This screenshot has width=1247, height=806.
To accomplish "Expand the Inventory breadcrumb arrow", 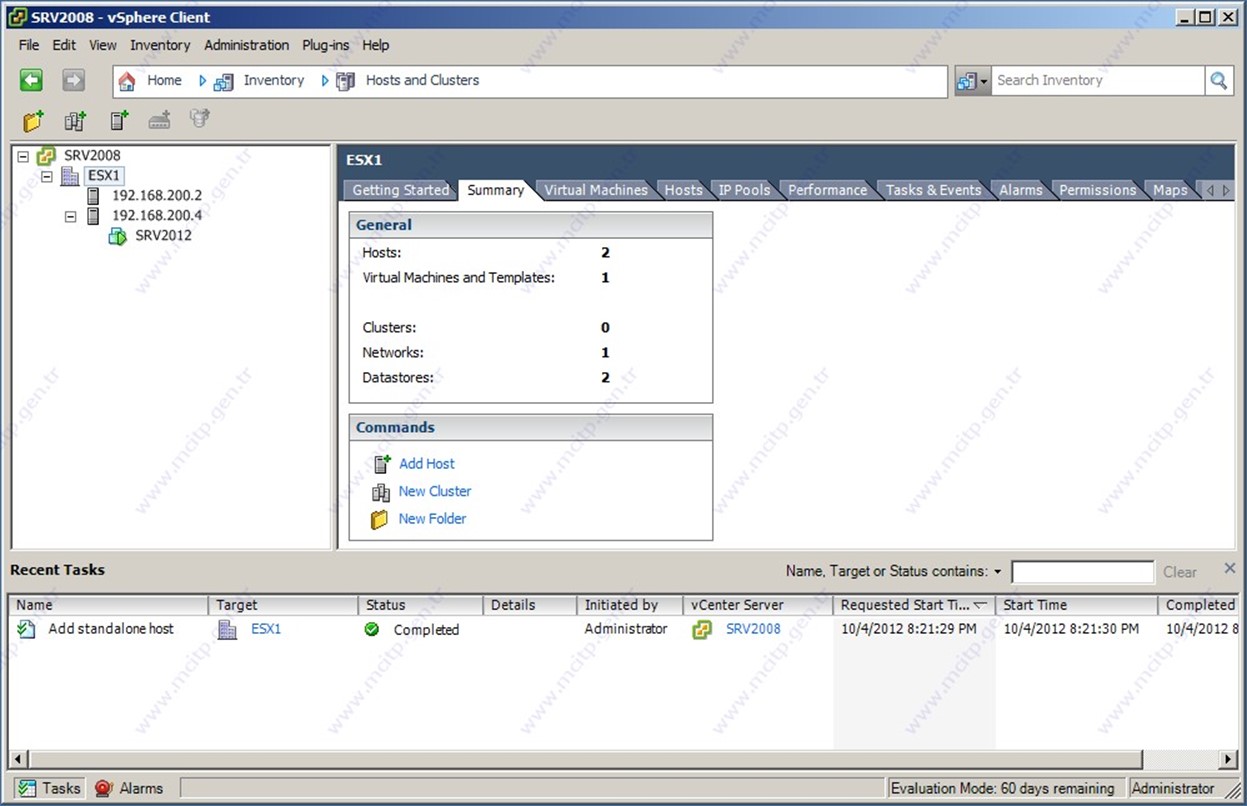I will [325, 81].
